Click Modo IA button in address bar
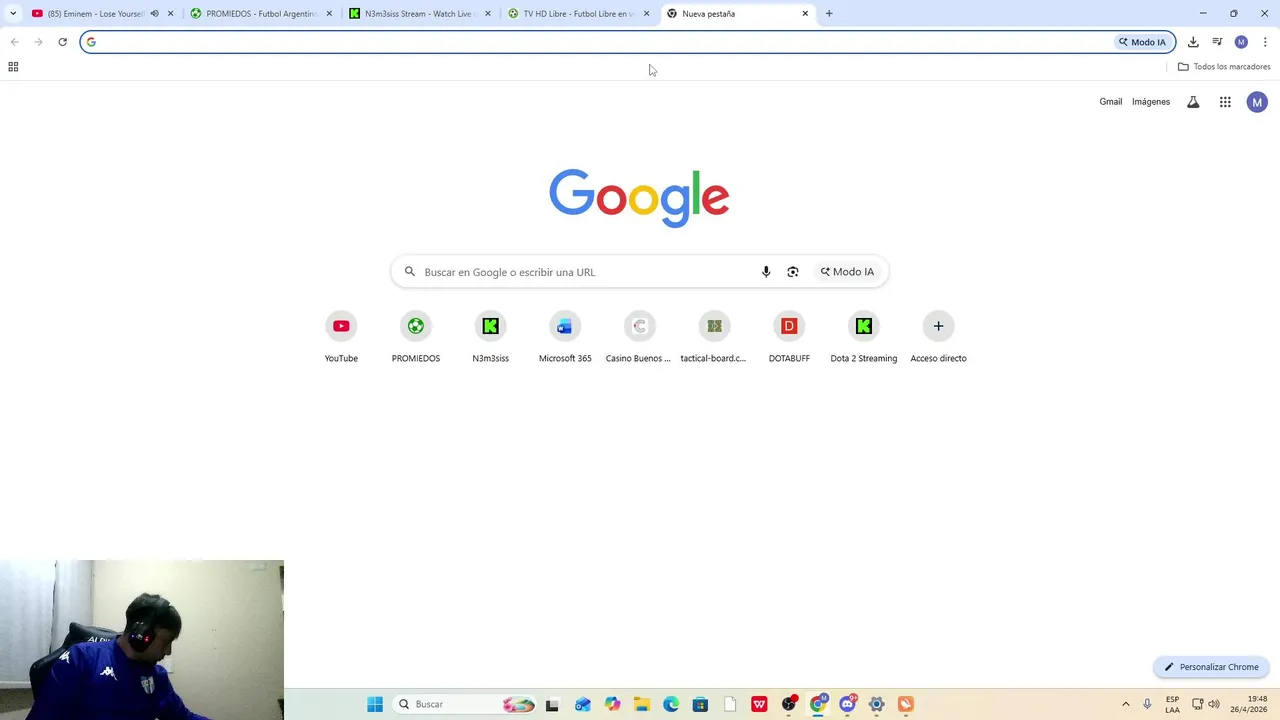Viewport: 1280px width, 720px height. pyautogui.click(x=1142, y=42)
